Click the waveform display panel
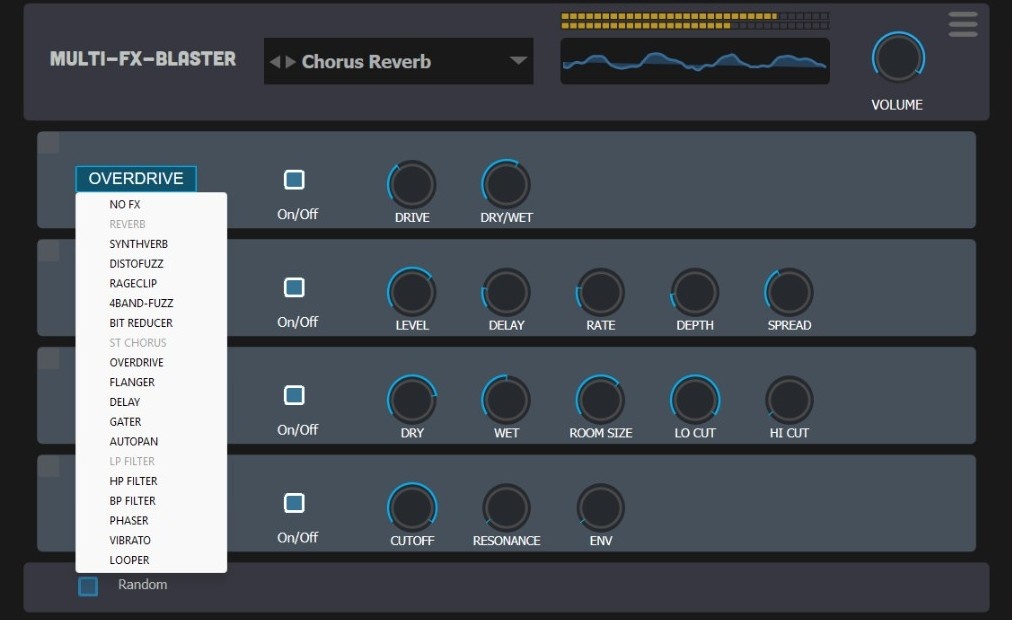The width and height of the screenshot is (1012, 620). pyautogui.click(x=694, y=60)
